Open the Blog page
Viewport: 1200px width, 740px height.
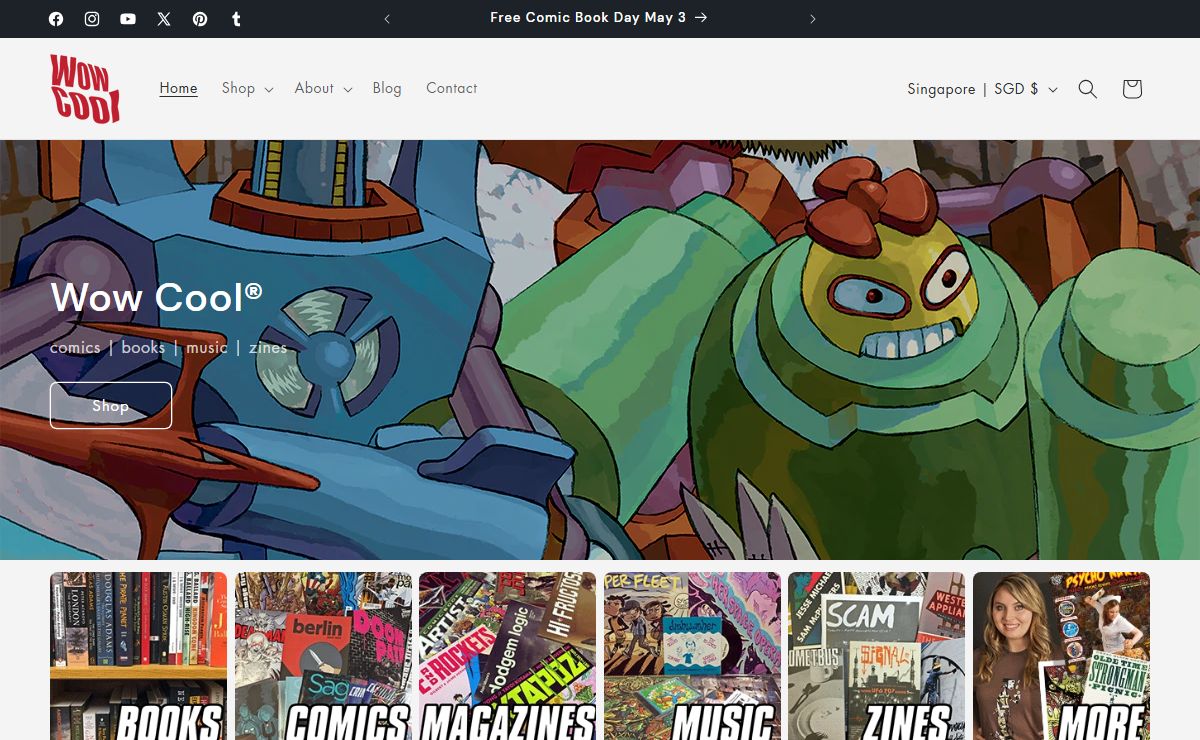pyautogui.click(x=387, y=88)
